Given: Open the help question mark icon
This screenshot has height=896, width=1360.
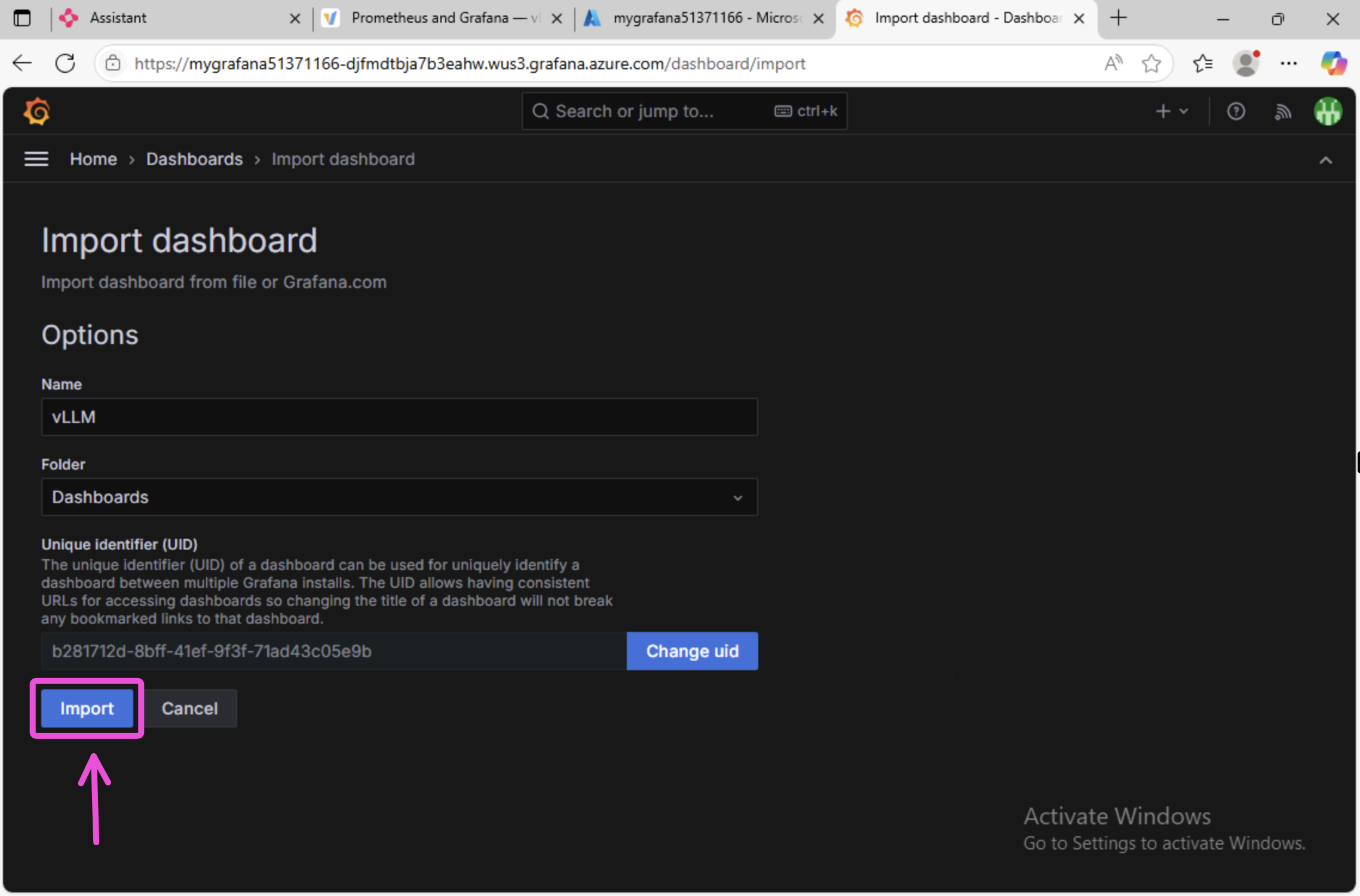Looking at the screenshot, I should coord(1236,111).
